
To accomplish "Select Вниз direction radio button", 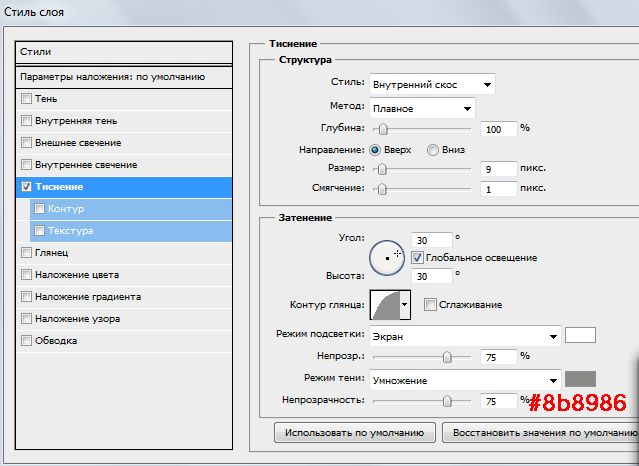I will point(433,150).
